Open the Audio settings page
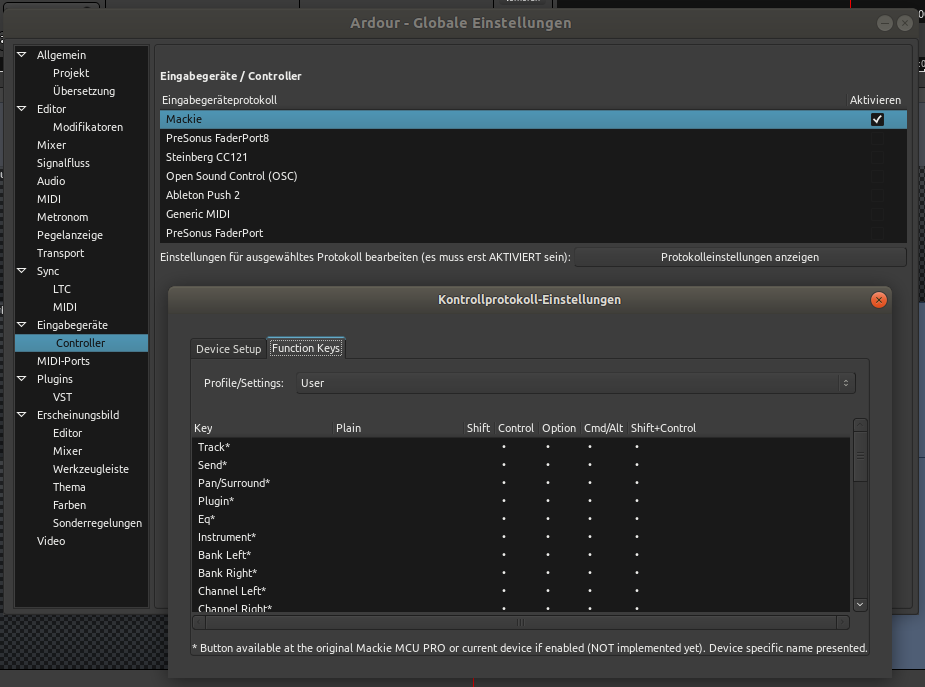The image size is (925, 687). (x=51, y=181)
